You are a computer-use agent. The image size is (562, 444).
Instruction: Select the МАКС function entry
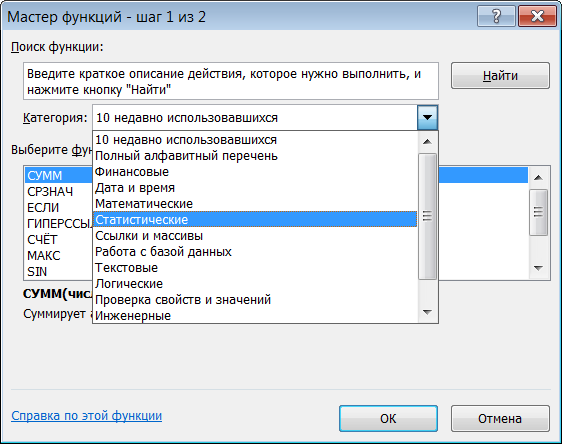tap(44, 256)
